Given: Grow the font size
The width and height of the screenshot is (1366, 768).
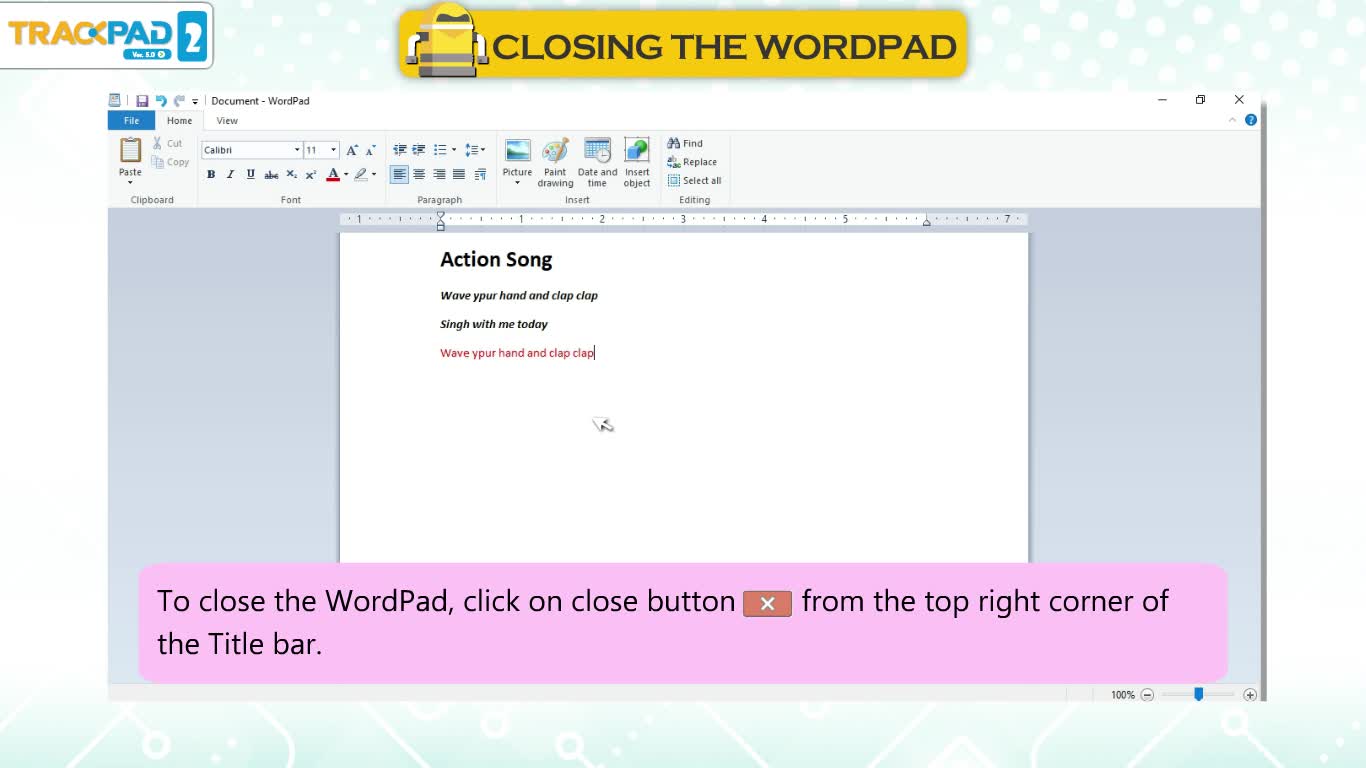Looking at the screenshot, I should click(x=352, y=150).
